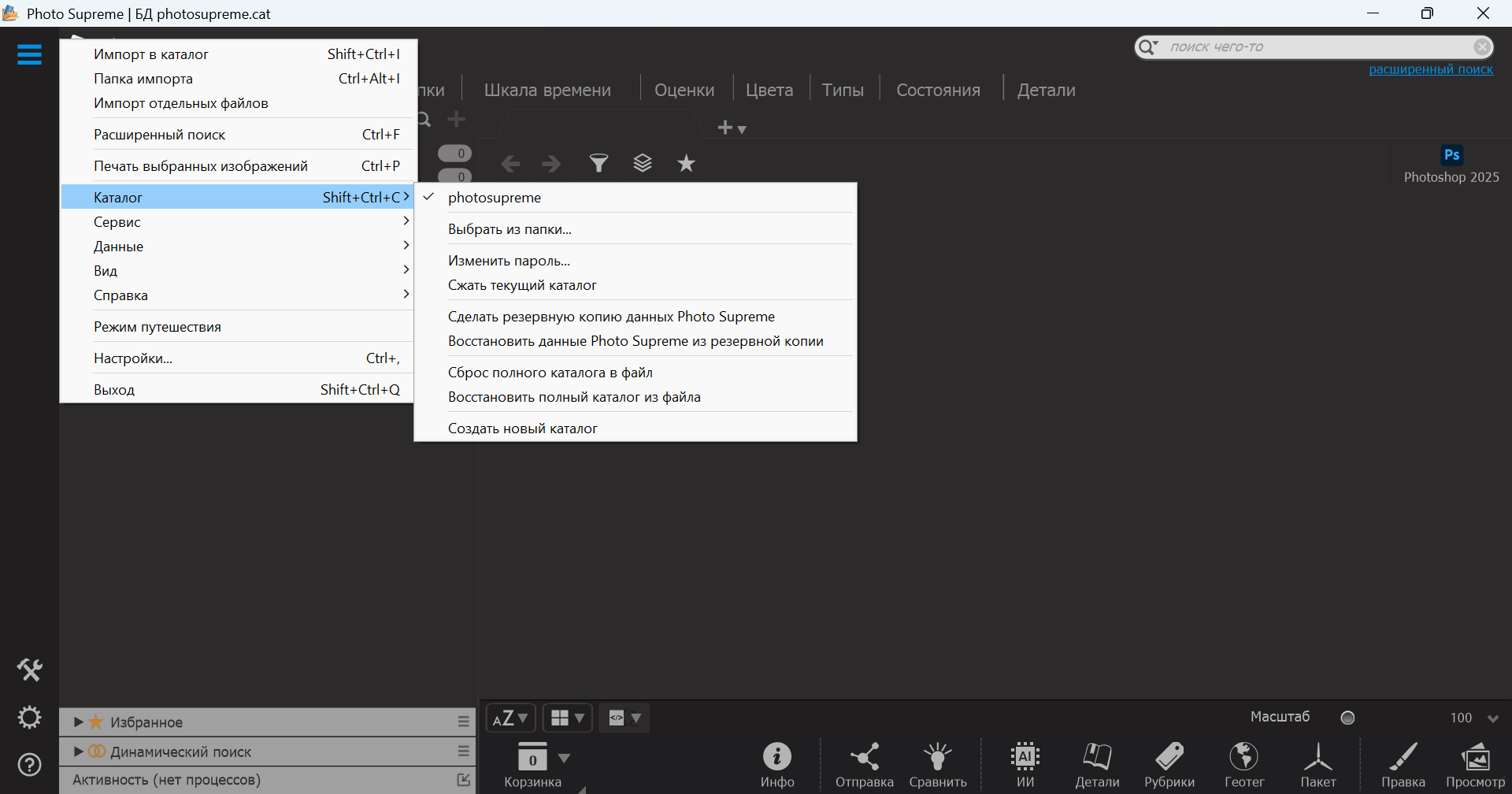Viewport: 1512px width, 794px height.
Task: Open the Правка brush icon
Action: tap(1403, 757)
